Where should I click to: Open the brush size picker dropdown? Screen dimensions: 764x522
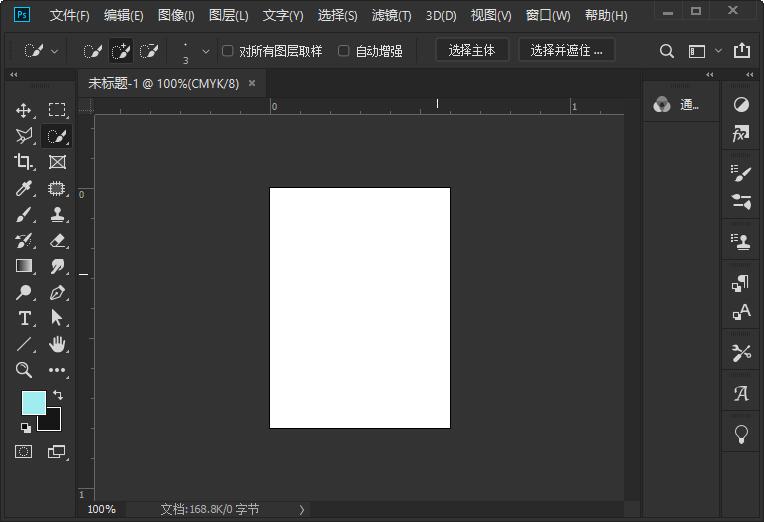pos(206,51)
